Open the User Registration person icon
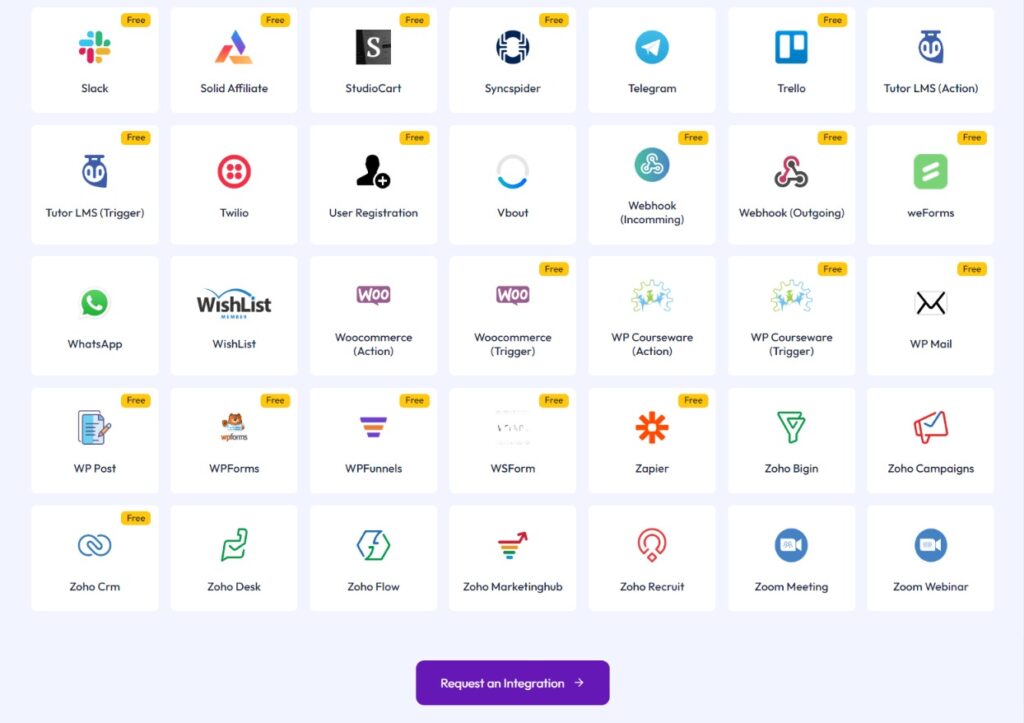The image size is (1024, 723). pyautogui.click(x=373, y=172)
